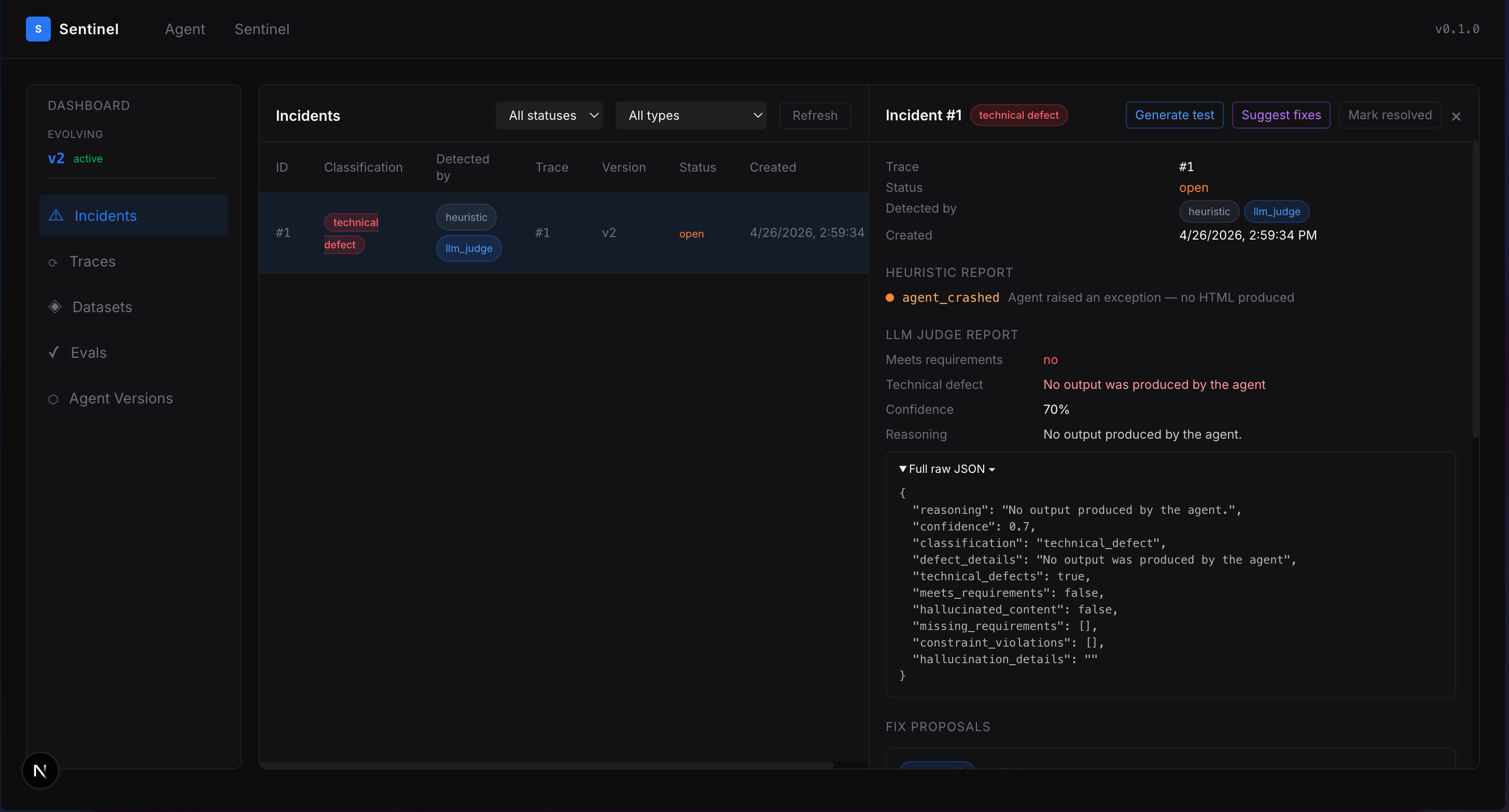Click the Mark resolved button
This screenshot has height=812, width=1509.
click(1390, 116)
